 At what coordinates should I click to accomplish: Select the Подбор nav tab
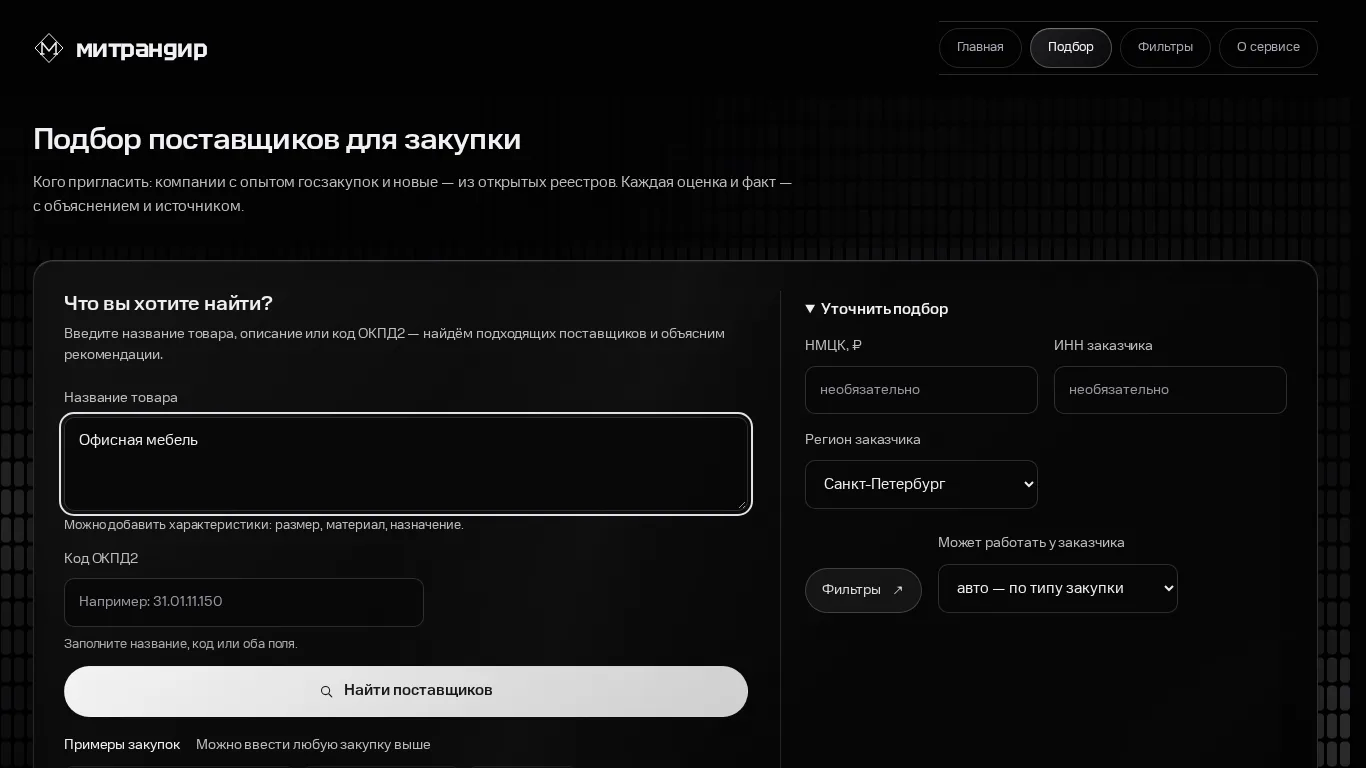[1071, 48]
